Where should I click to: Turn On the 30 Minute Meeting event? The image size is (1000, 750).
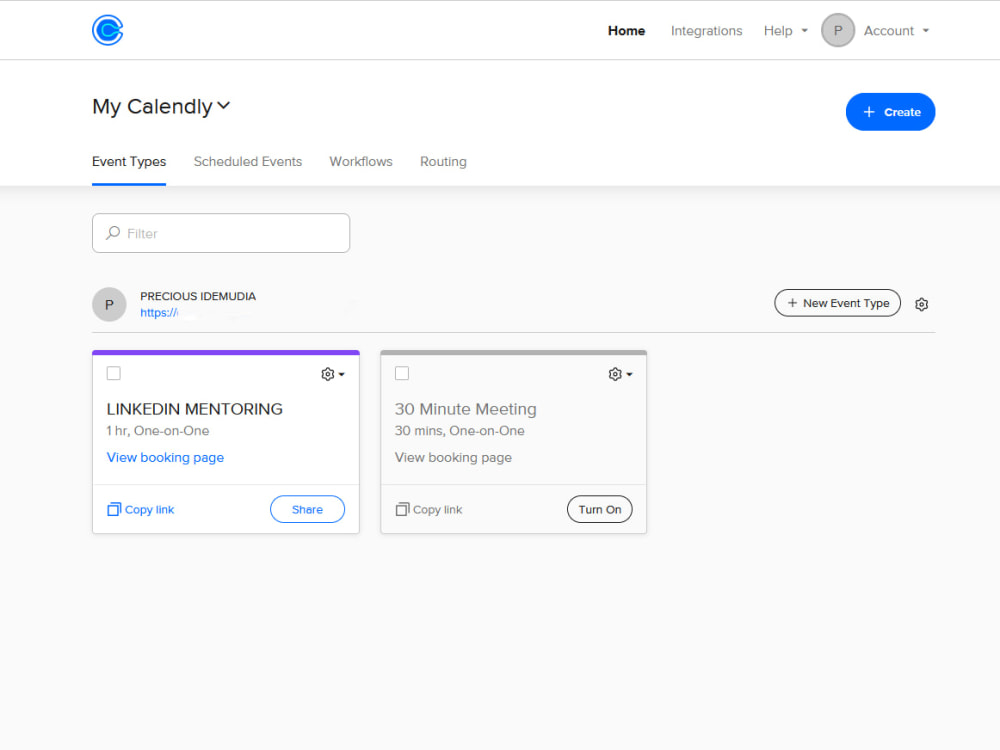pos(599,510)
